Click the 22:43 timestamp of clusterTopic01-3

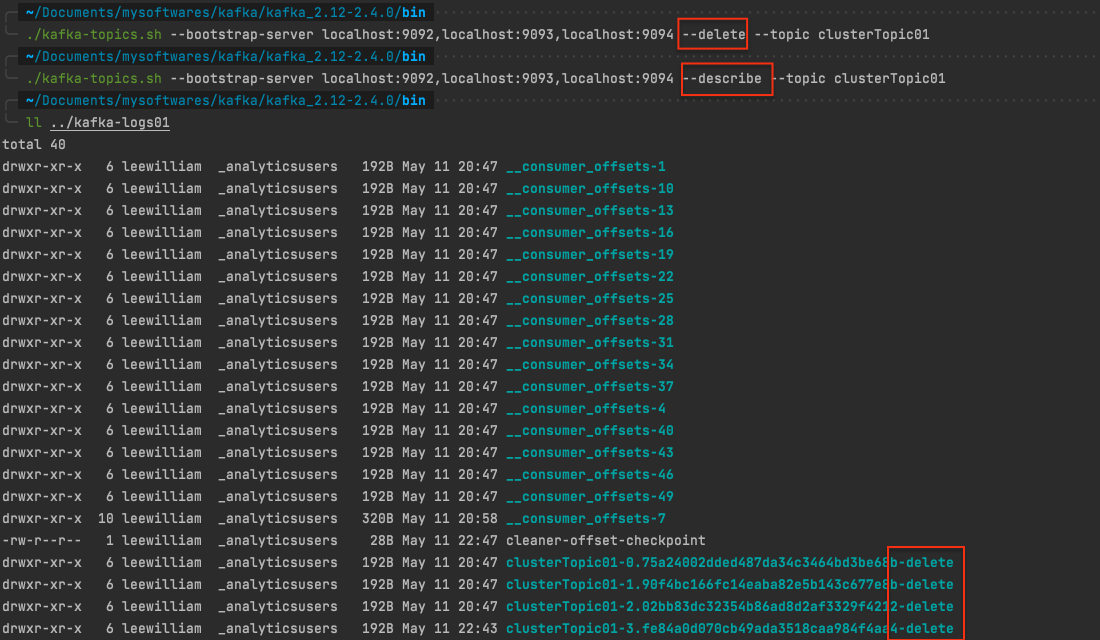pyautogui.click(x=477, y=628)
